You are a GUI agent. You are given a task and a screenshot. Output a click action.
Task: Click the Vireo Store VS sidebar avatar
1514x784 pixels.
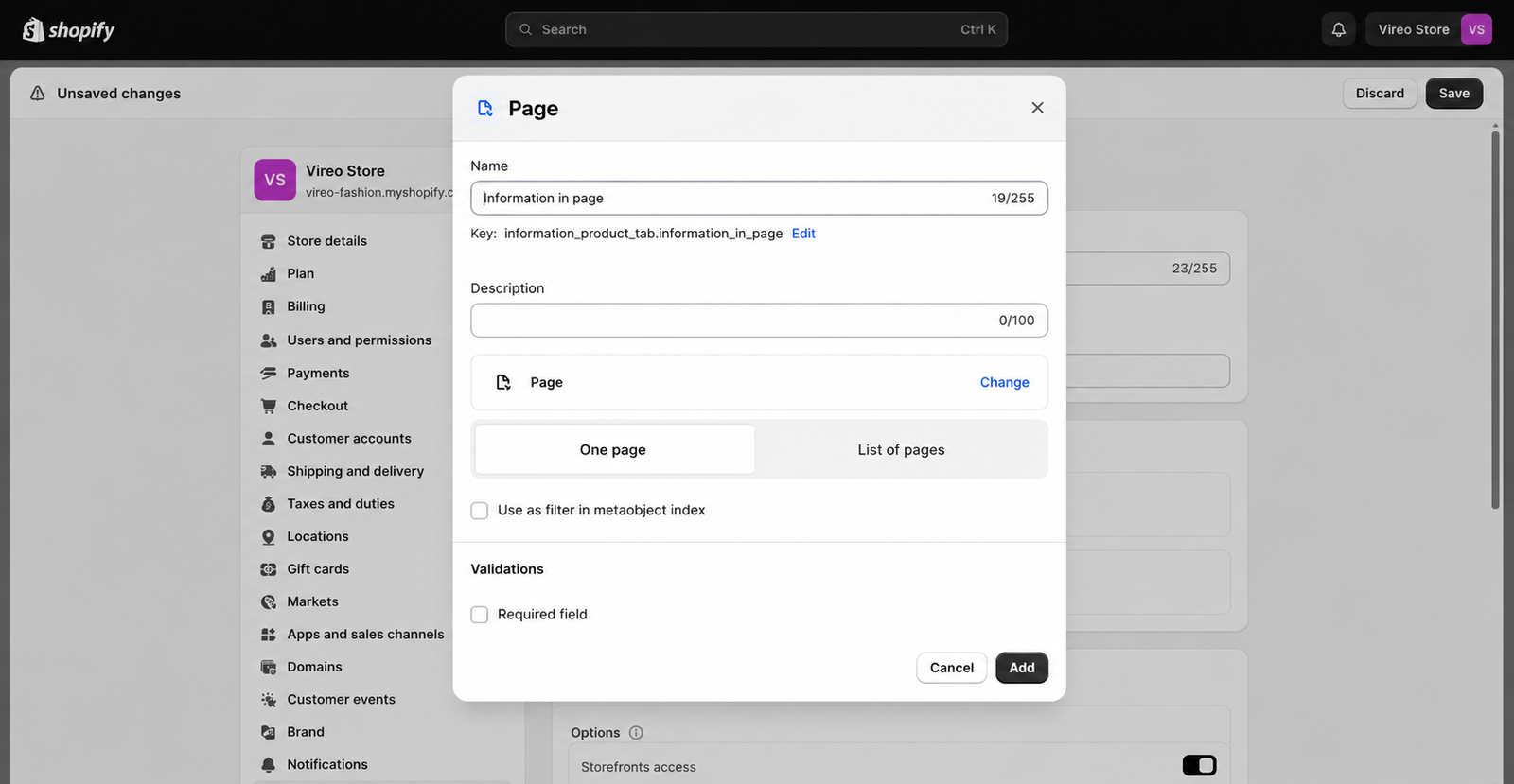click(274, 180)
